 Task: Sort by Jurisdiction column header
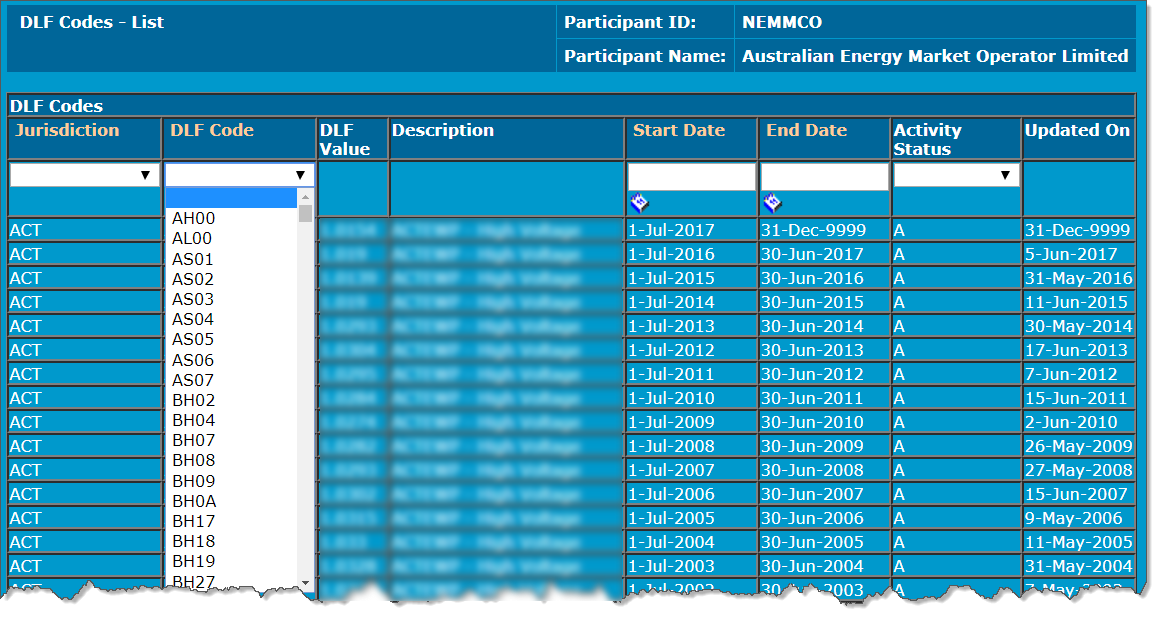(x=67, y=130)
